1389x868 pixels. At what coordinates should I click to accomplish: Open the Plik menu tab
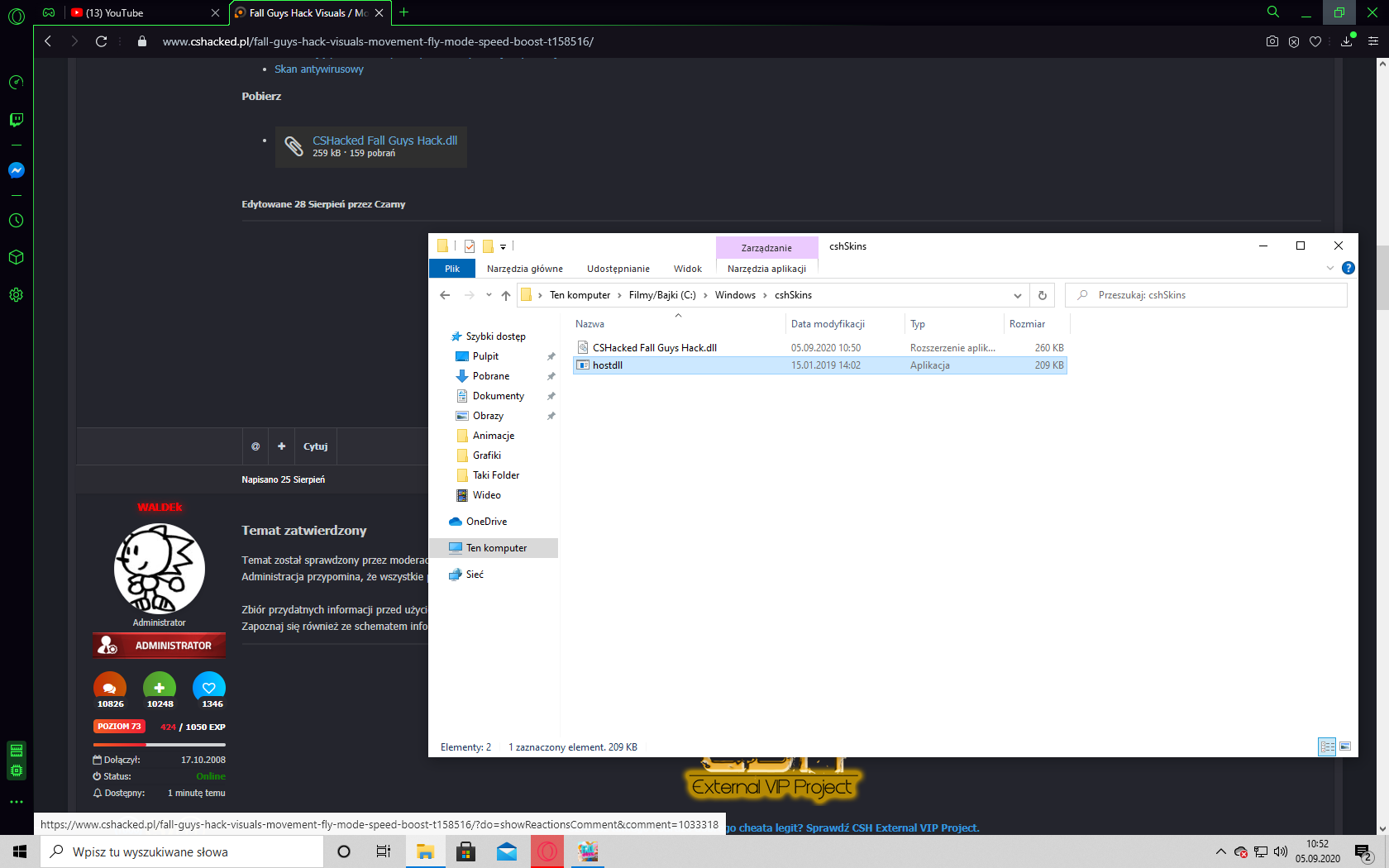tap(452, 269)
